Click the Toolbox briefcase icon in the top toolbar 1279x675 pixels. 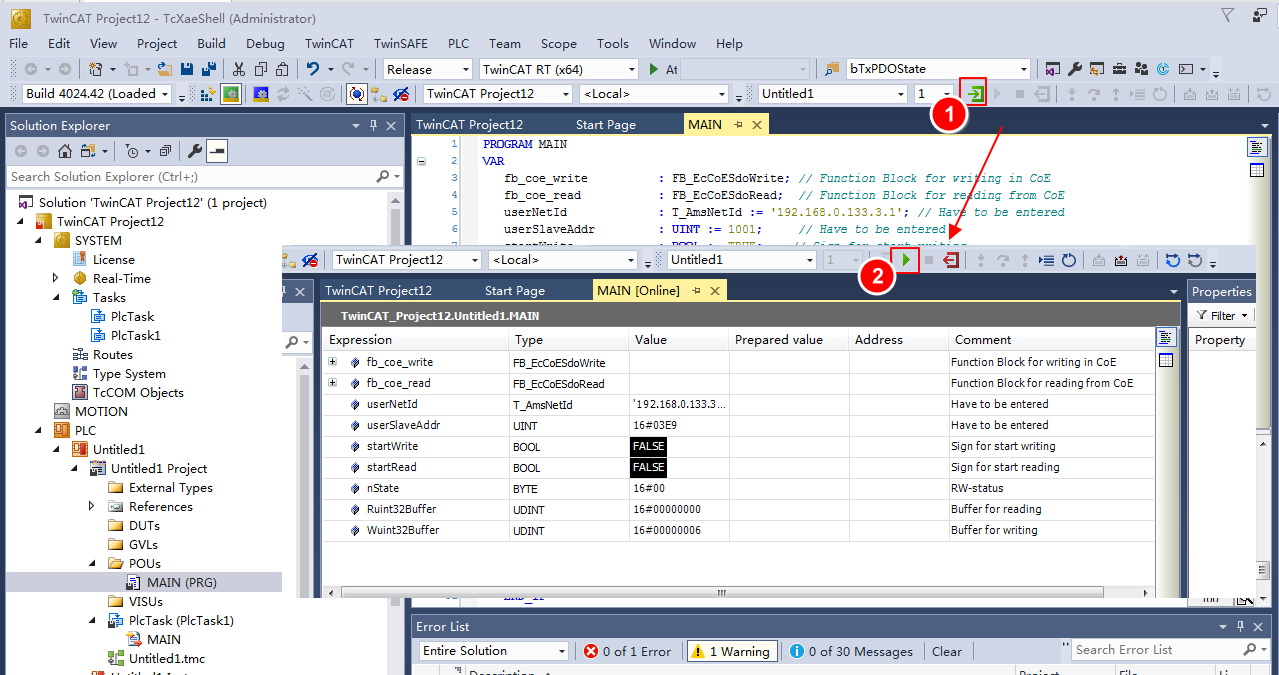pyautogui.click(x=1118, y=69)
